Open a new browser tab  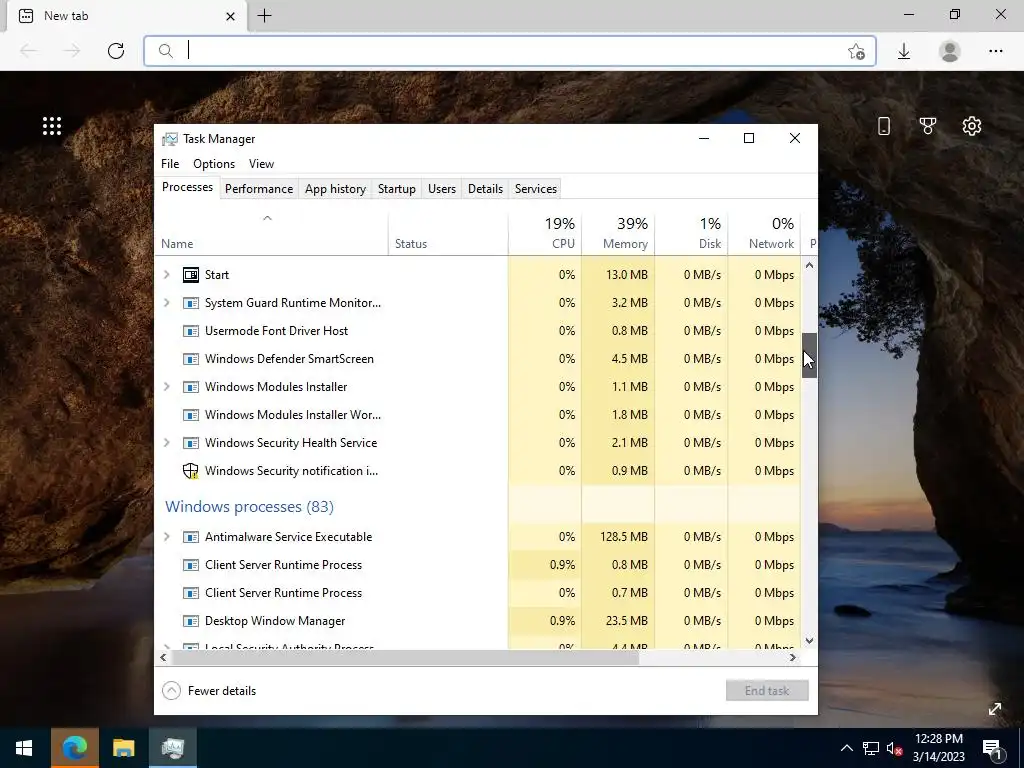(264, 16)
